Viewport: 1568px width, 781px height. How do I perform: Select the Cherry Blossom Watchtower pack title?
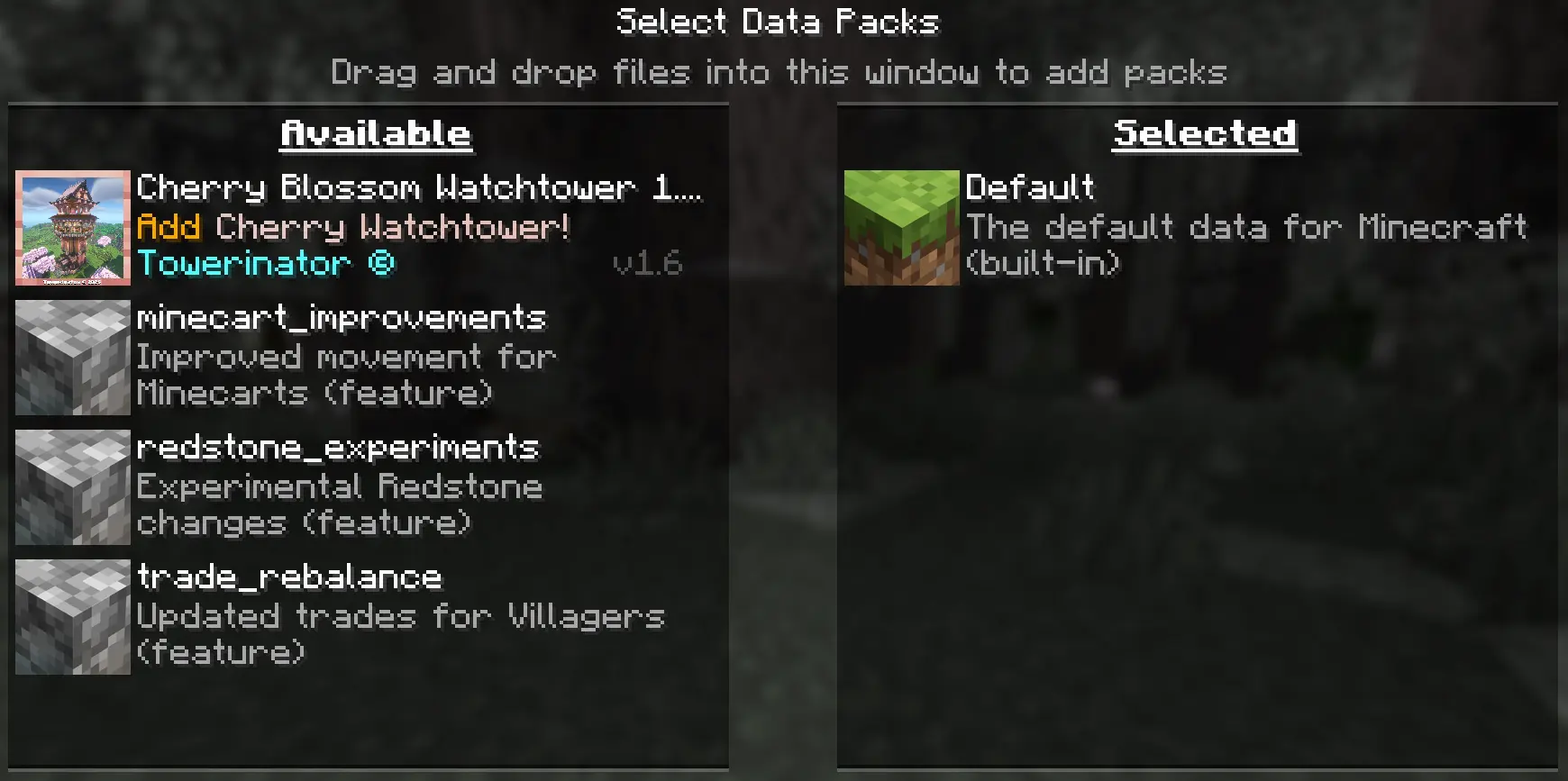click(x=419, y=187)
